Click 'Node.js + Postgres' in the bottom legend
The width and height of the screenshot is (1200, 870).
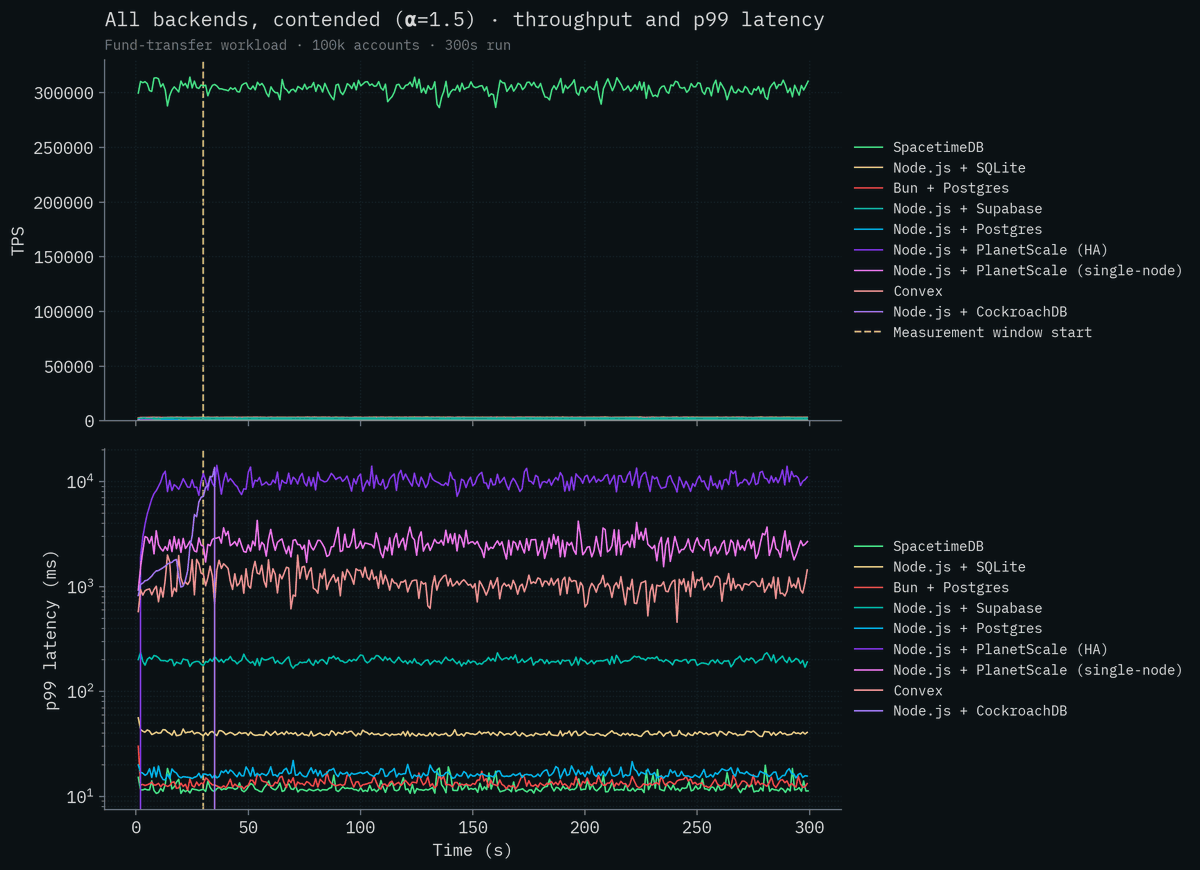[967, 628]
